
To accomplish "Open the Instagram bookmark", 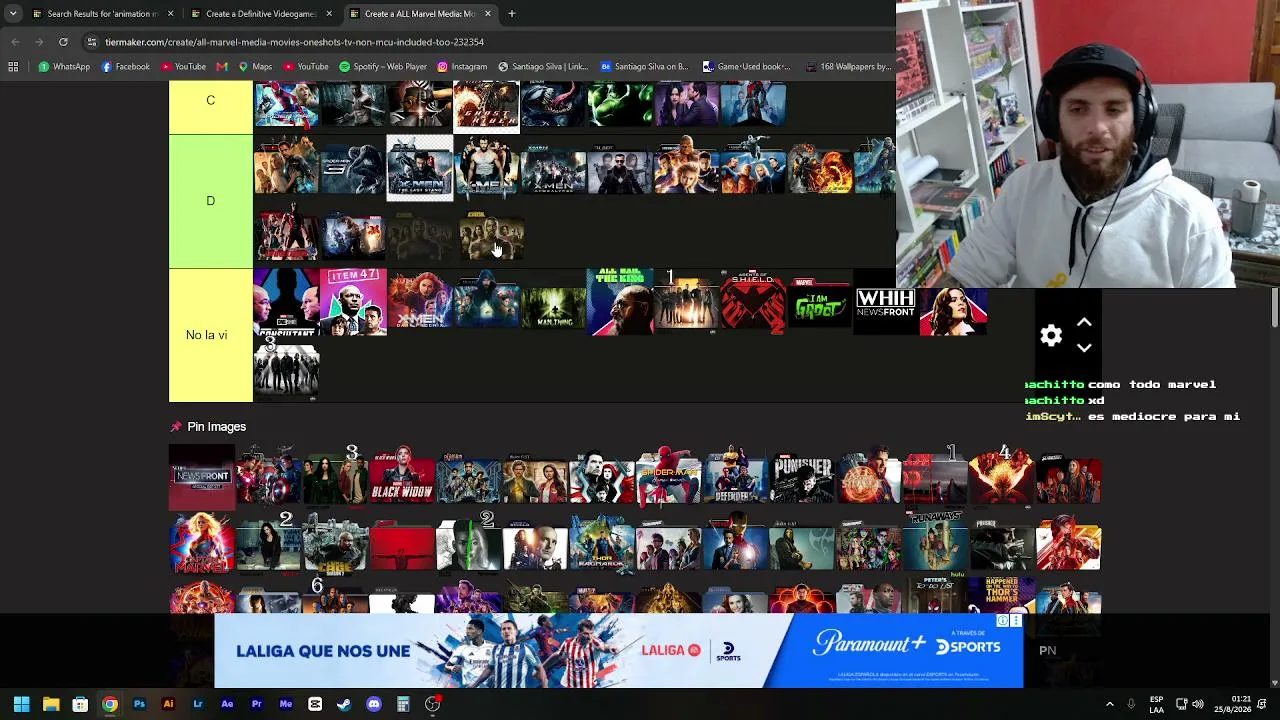I will point(462,67).
